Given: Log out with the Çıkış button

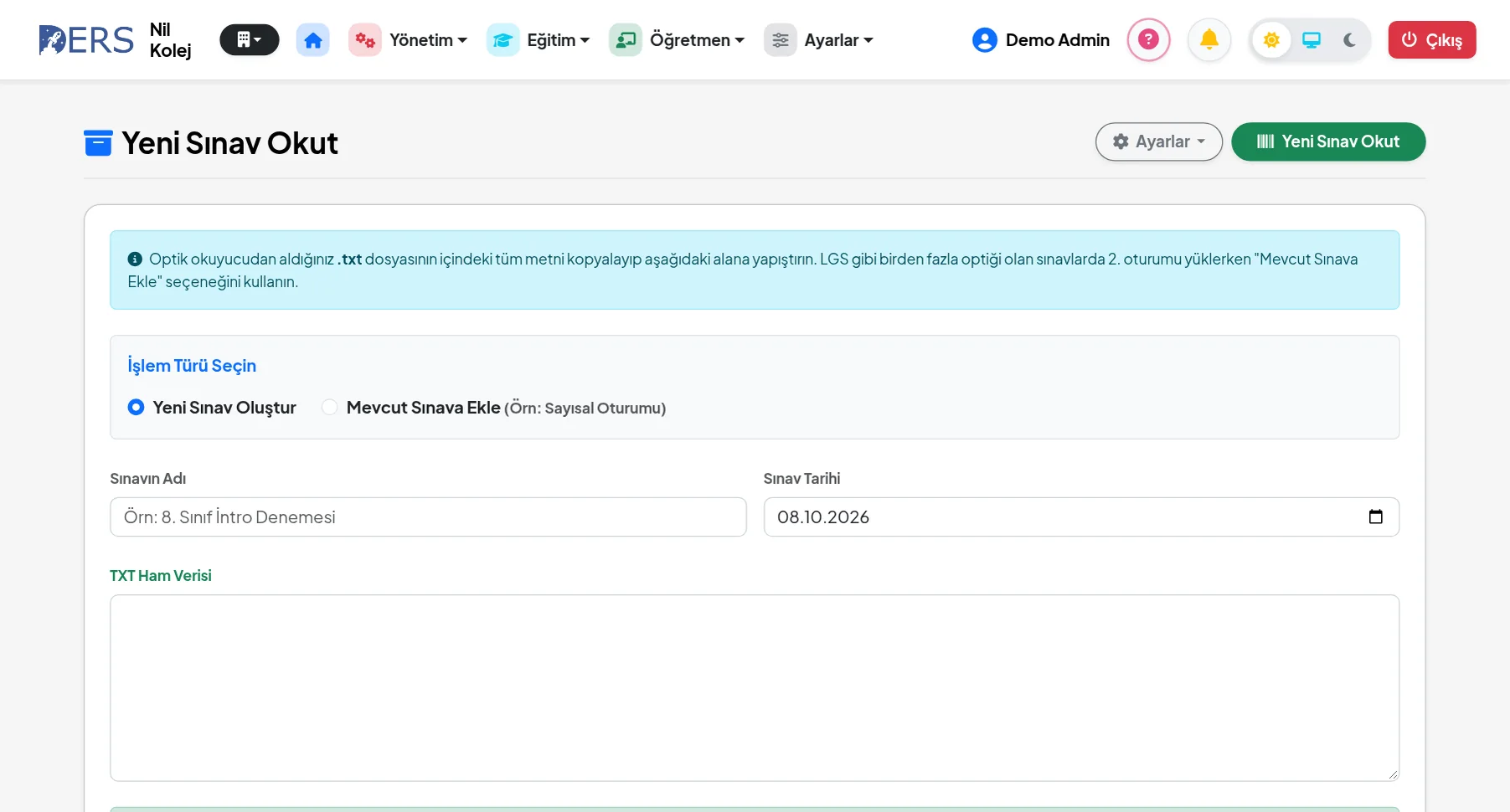Looking at the screenshot, I should (x=1432, y=40).
